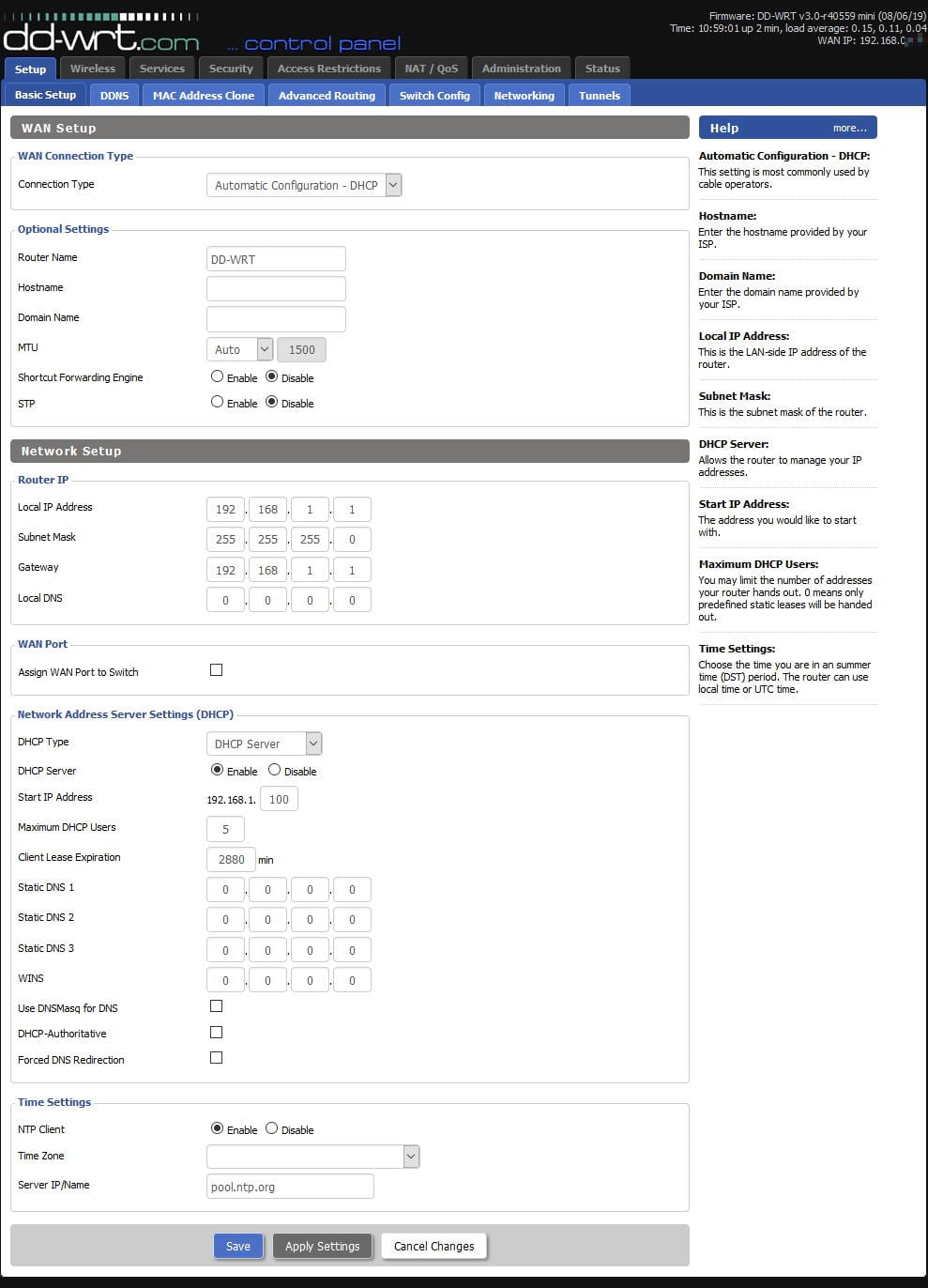Click the Cancel Changes button
Image resolution: width=928 pixels, height=1288 pixels.
pos(434,1246)
